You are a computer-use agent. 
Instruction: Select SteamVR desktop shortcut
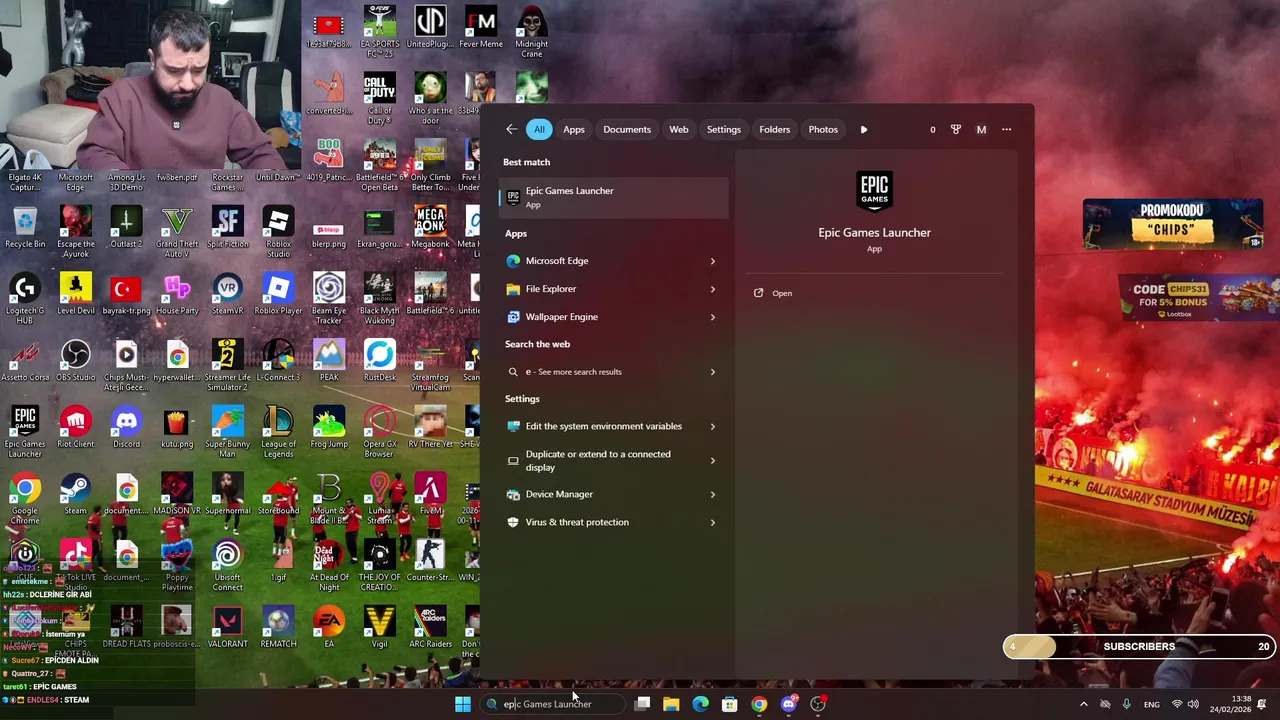tap(227, 295)
